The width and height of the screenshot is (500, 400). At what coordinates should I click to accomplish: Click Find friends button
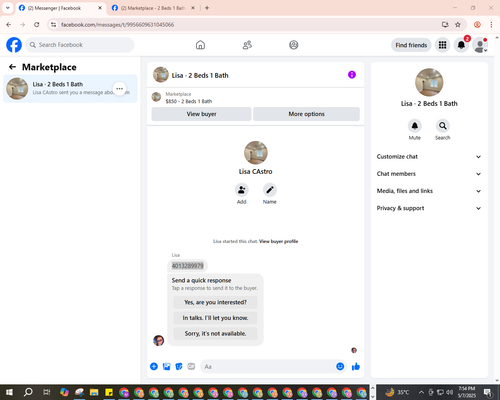tap(411, 45)
